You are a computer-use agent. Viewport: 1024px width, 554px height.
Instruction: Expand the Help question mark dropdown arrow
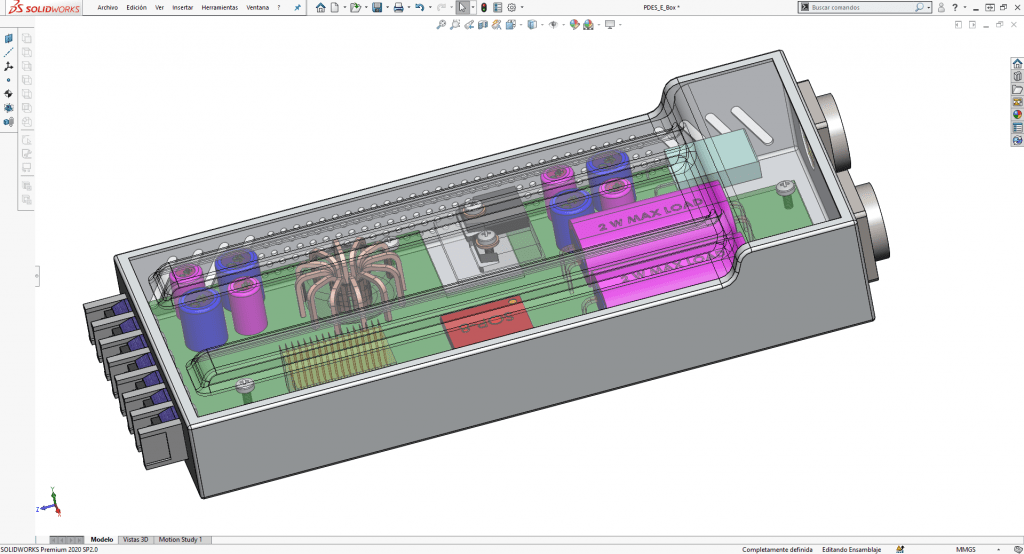coord(965,8)
